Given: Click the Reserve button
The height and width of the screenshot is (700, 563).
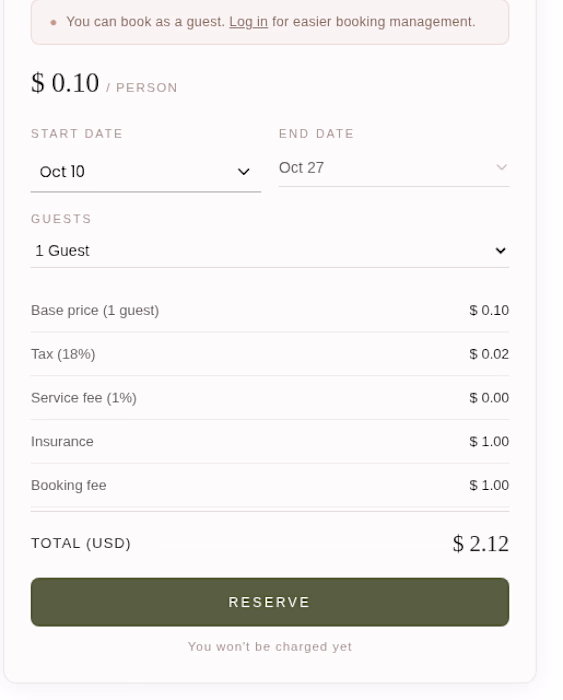Looking at the screenshot, I should tap(270, 602).
